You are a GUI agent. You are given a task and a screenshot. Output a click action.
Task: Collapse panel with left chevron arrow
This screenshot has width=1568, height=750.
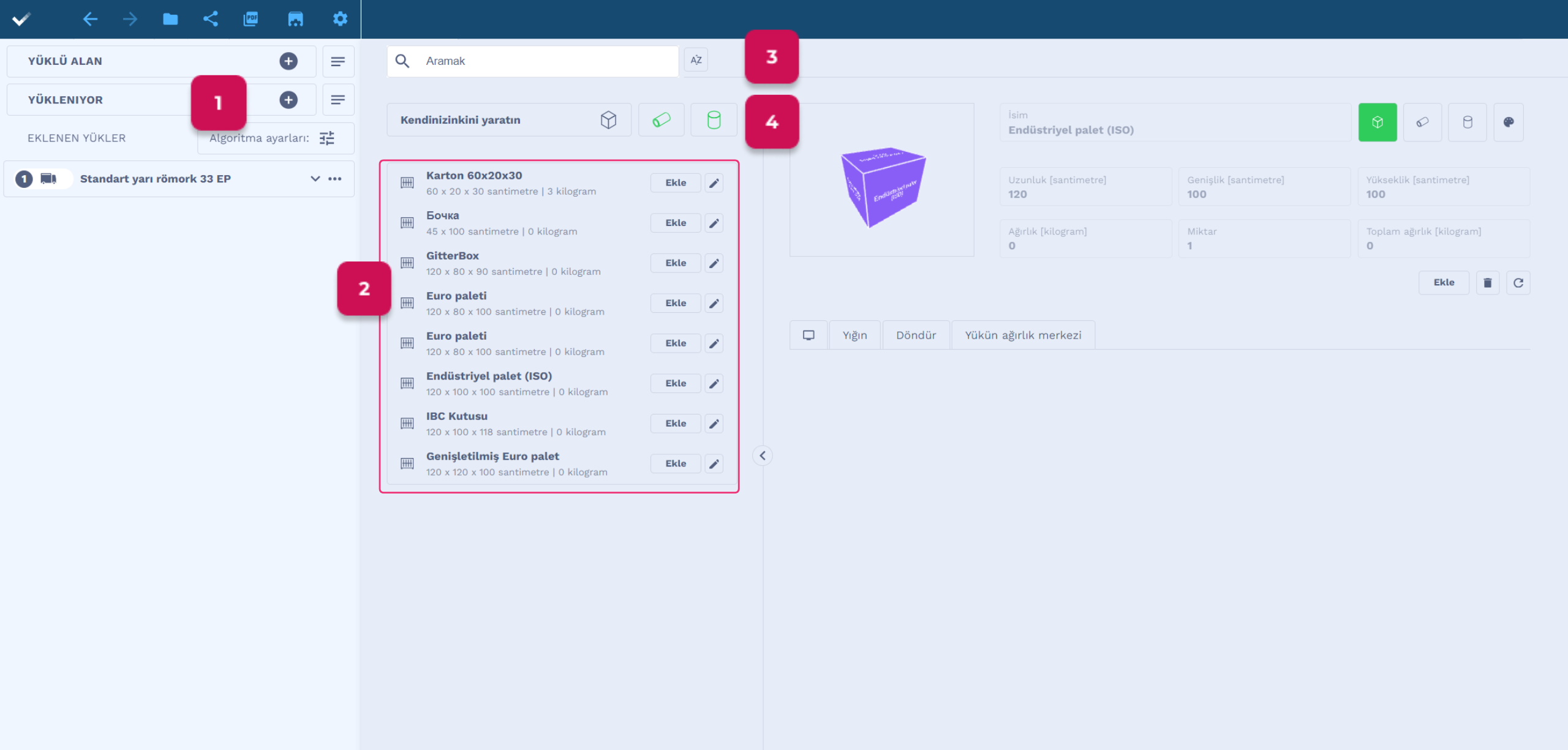[762, 456]
